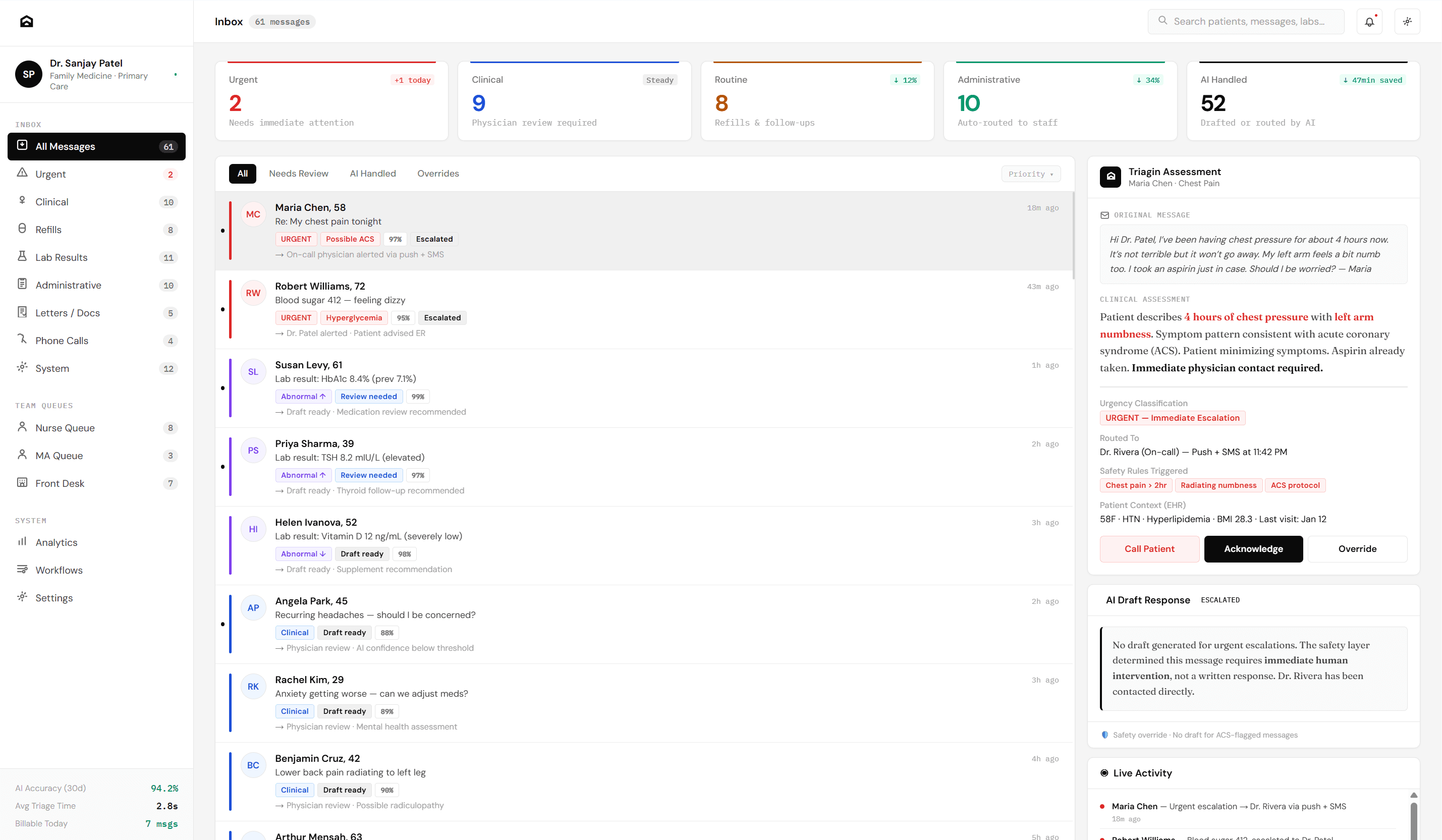Click the Abnormal tag on Susan Levy

(303, 397)
